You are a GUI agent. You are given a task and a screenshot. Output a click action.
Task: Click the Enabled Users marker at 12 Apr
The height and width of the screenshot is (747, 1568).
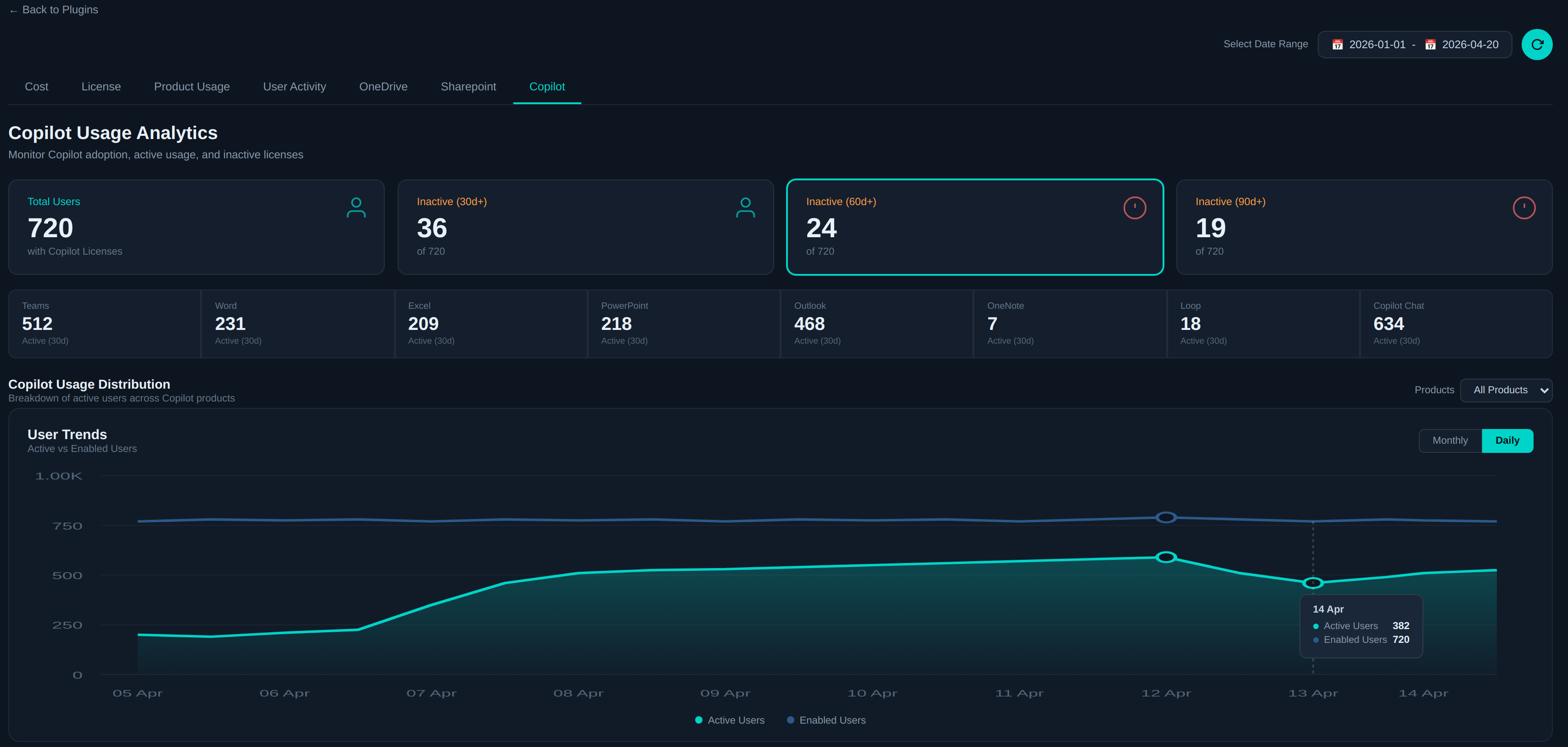tap(1166, 518)
